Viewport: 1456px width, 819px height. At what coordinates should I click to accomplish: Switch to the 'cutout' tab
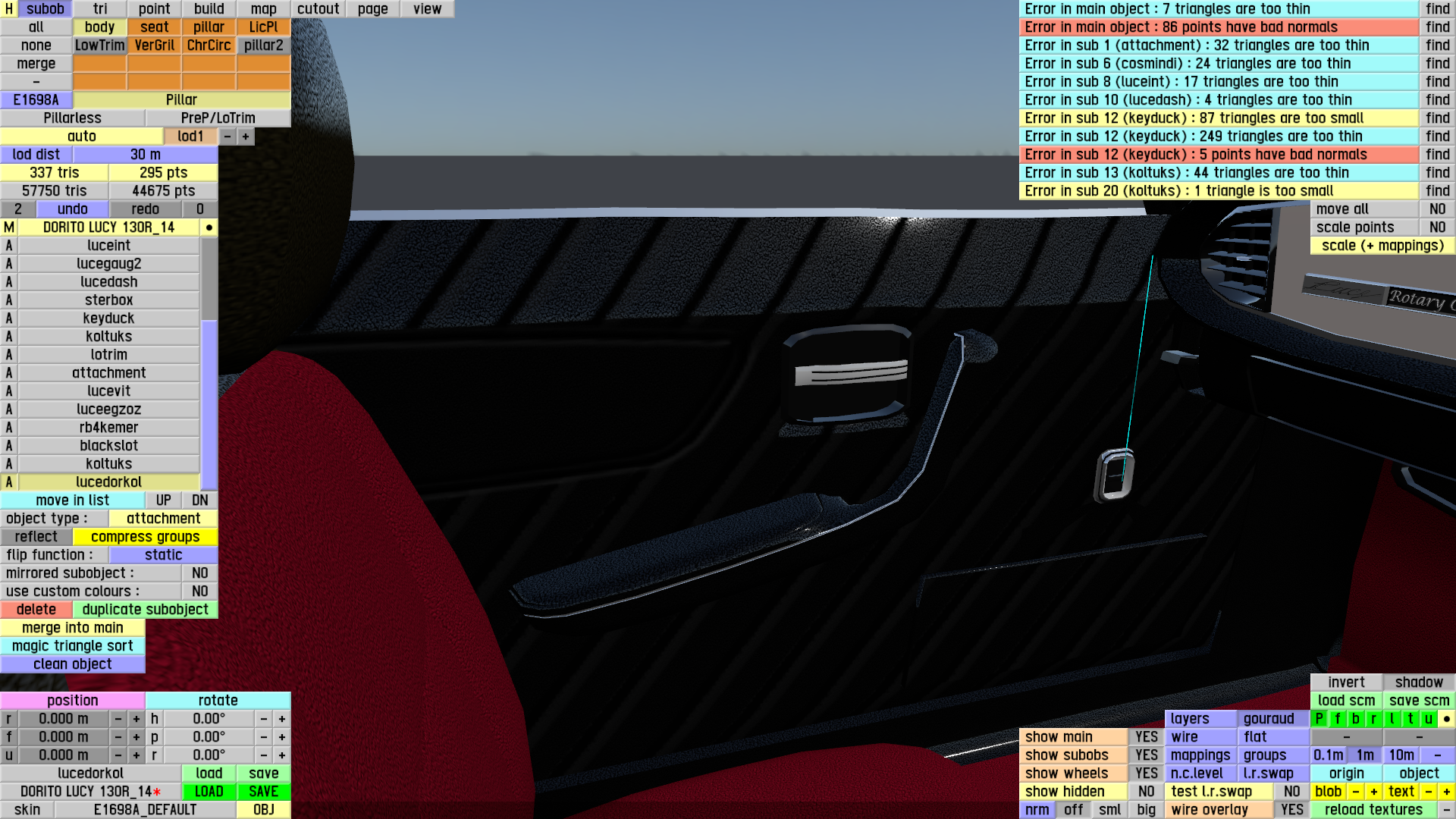318,9
